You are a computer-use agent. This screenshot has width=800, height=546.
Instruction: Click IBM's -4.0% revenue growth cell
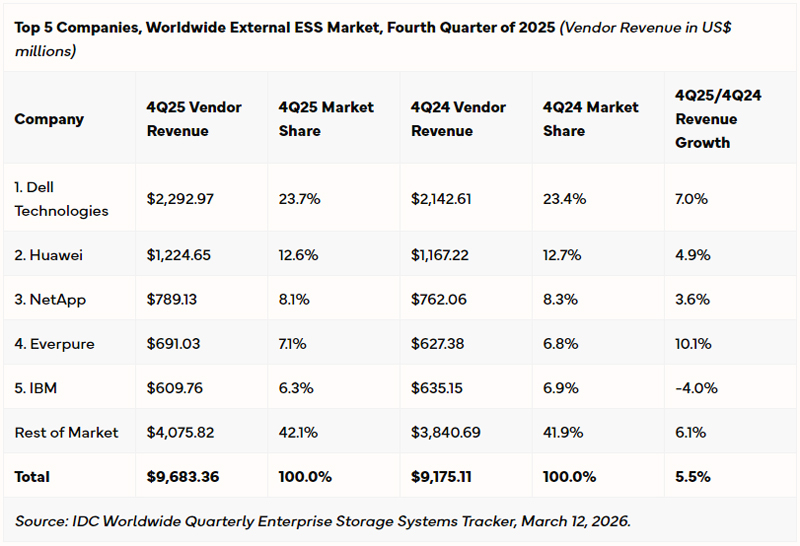tap(693, 388)
